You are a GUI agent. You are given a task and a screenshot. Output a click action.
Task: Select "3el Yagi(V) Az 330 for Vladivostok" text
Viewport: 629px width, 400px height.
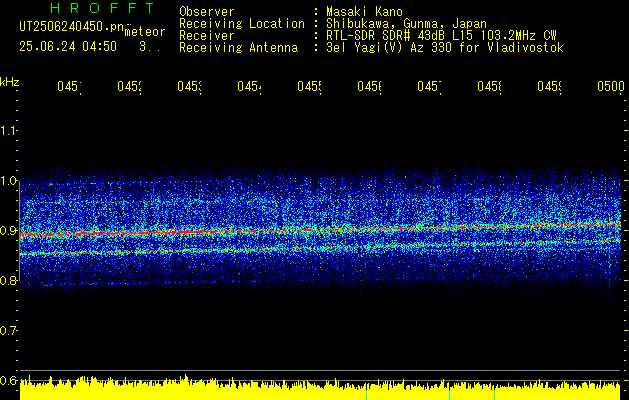click(445, 48)
